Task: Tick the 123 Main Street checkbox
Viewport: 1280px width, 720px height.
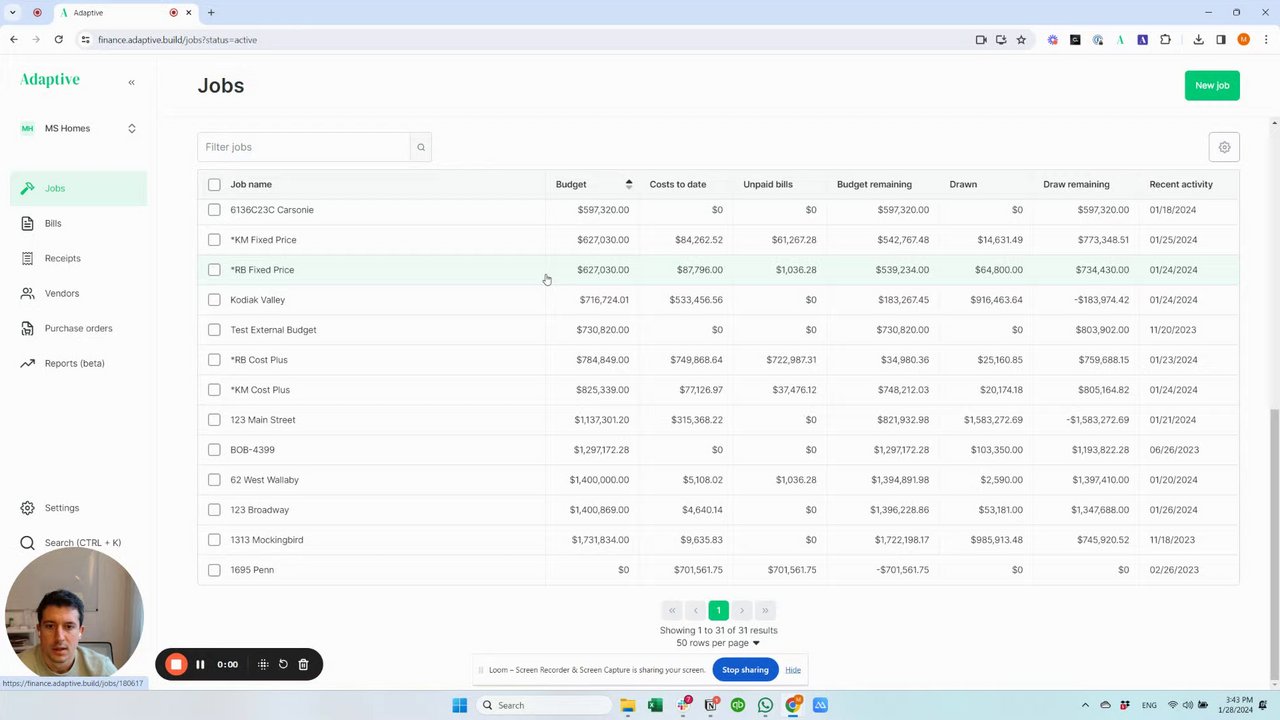Action: pos(214,420)
